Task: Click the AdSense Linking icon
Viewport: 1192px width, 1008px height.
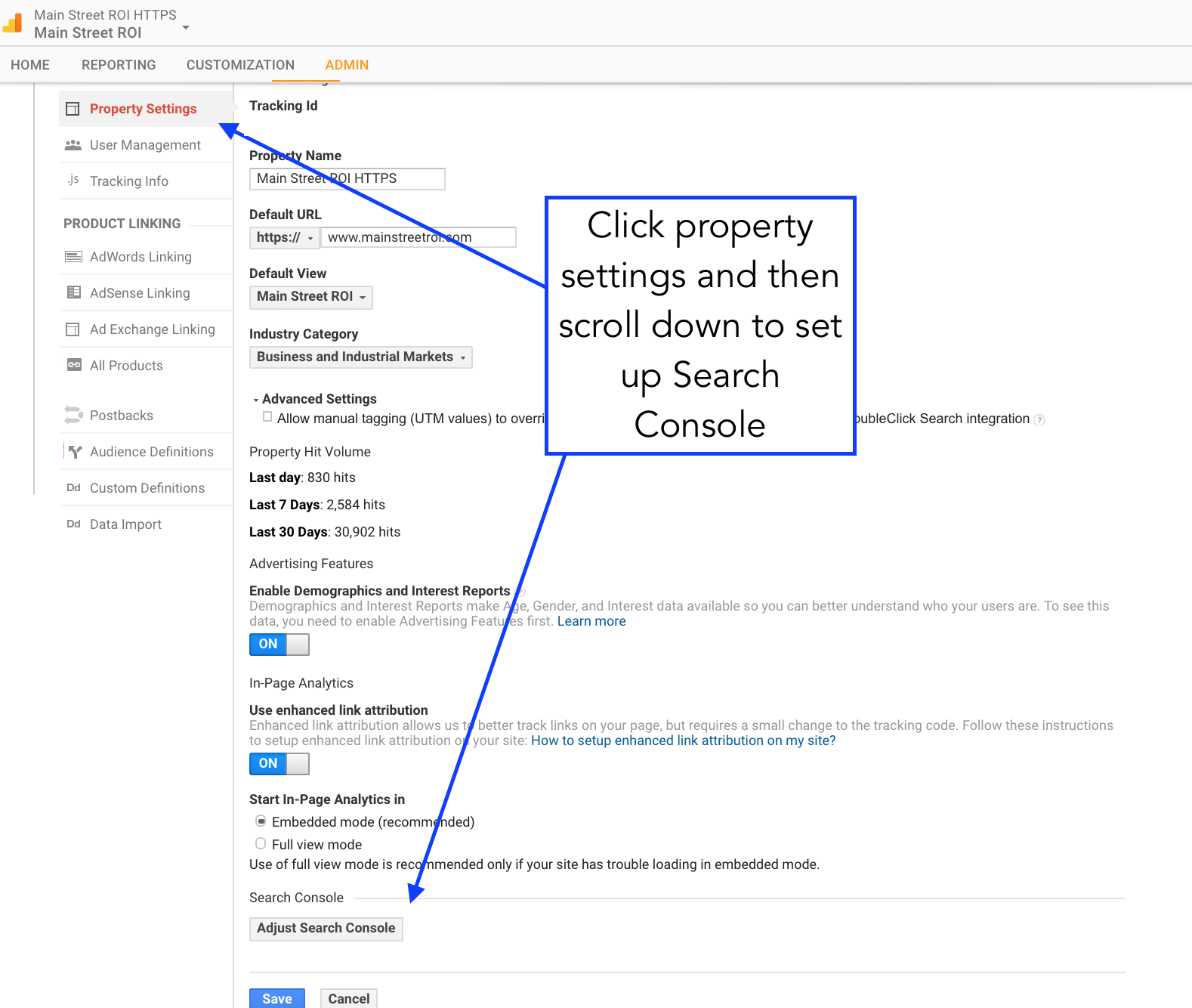Action: pos(73,292)
